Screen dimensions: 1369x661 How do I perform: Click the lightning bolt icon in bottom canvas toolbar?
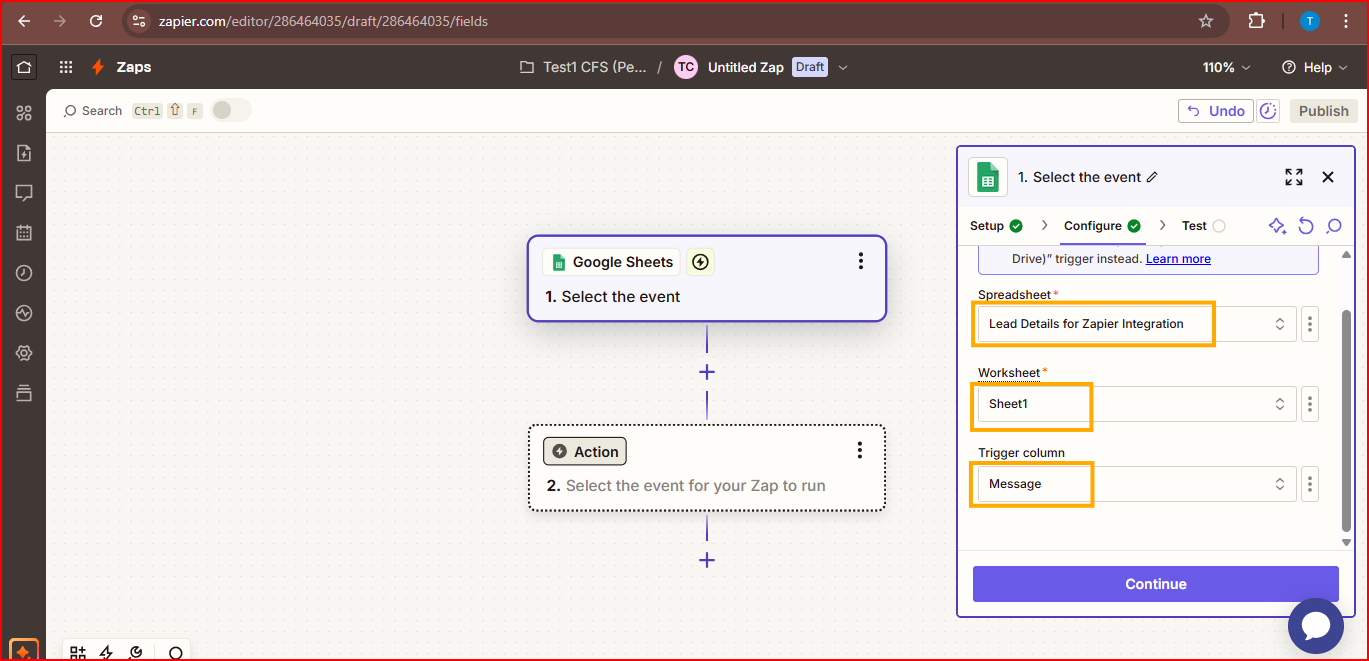tap(106, 653)
